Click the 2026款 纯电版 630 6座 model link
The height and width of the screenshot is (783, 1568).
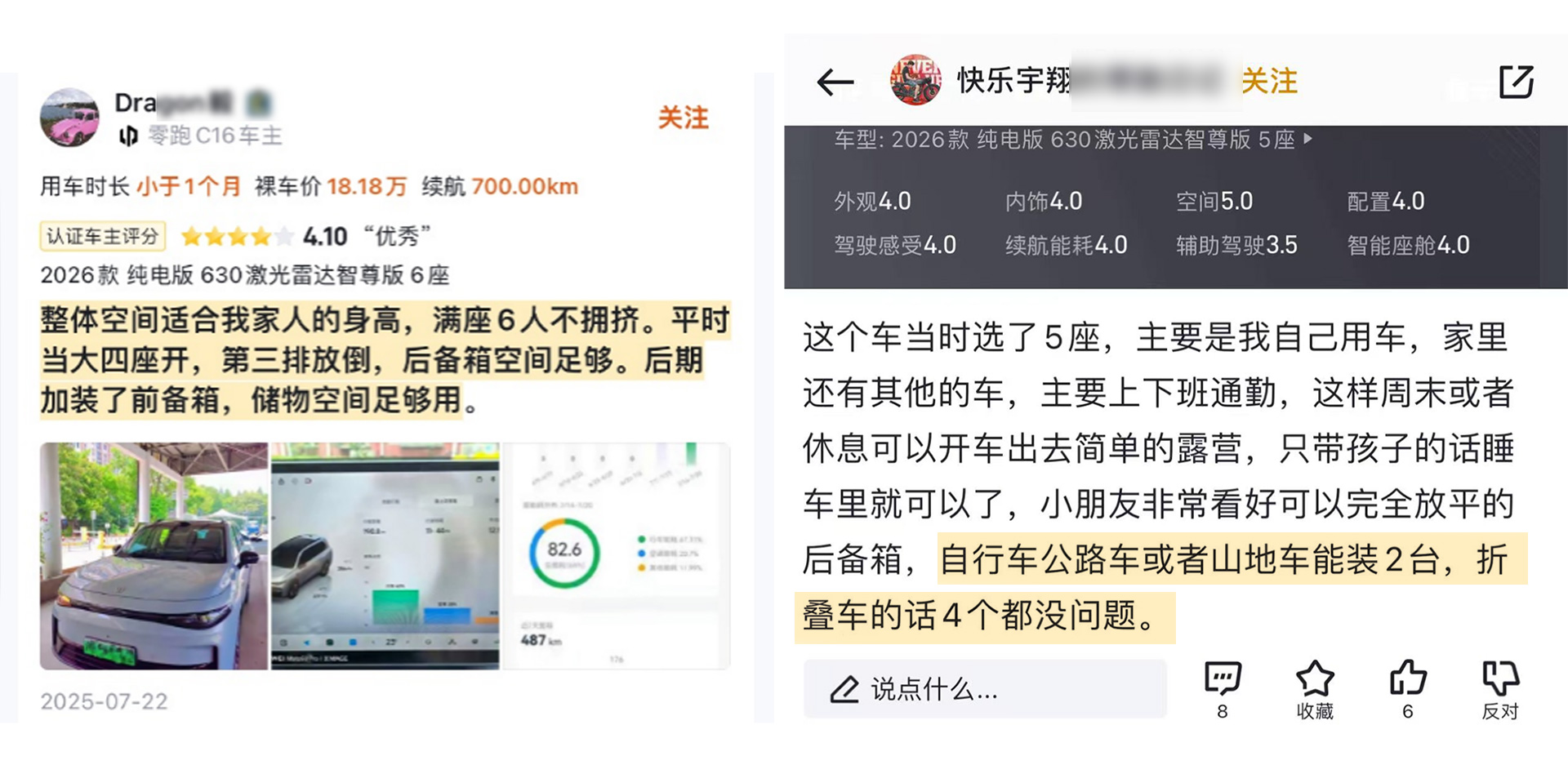pos(245,275)
